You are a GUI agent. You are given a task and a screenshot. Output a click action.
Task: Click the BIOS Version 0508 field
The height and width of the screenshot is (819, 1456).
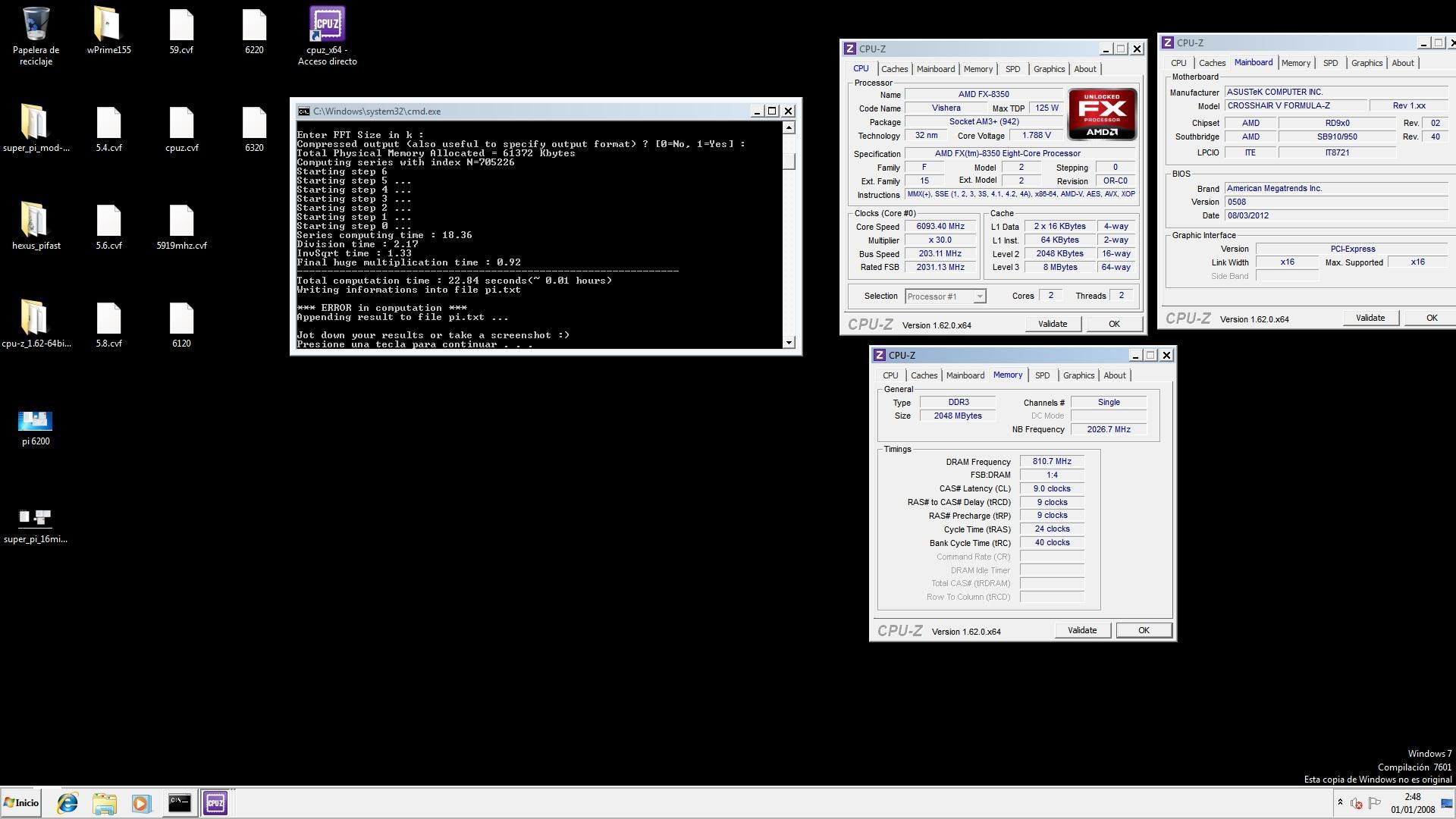pos(1337,202)
